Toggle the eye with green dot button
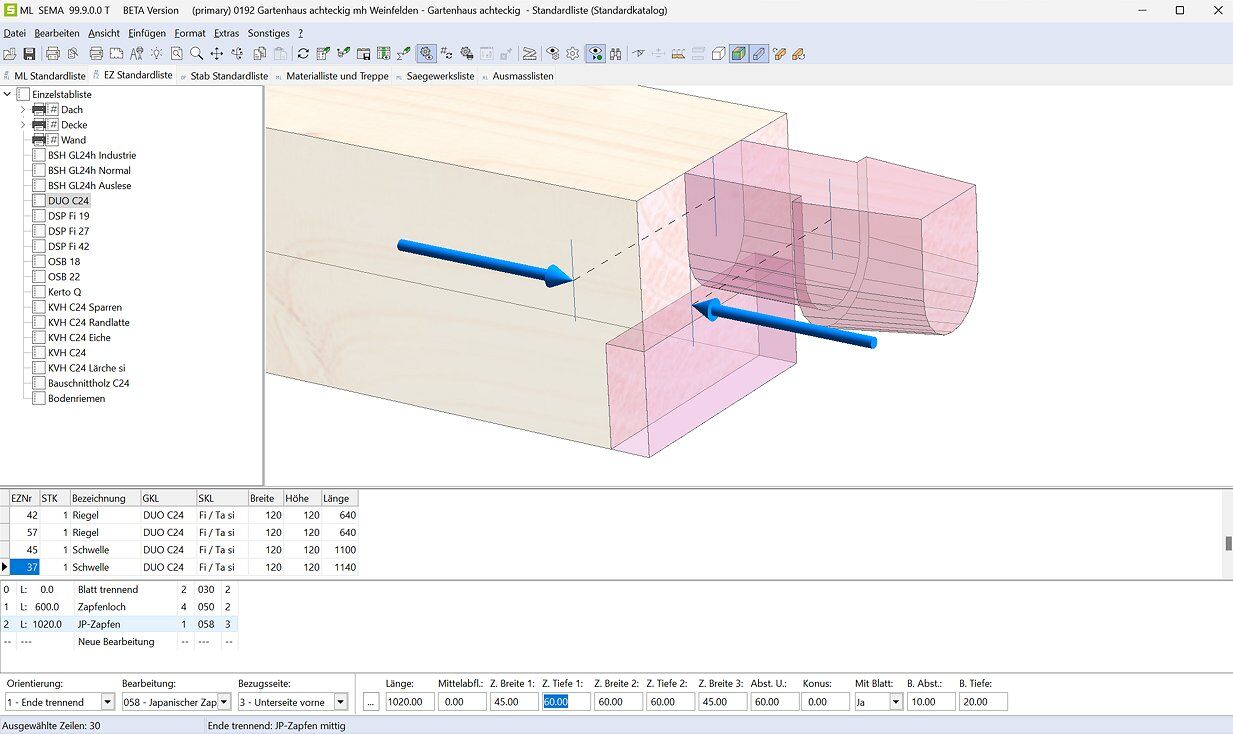 (595, 53)
